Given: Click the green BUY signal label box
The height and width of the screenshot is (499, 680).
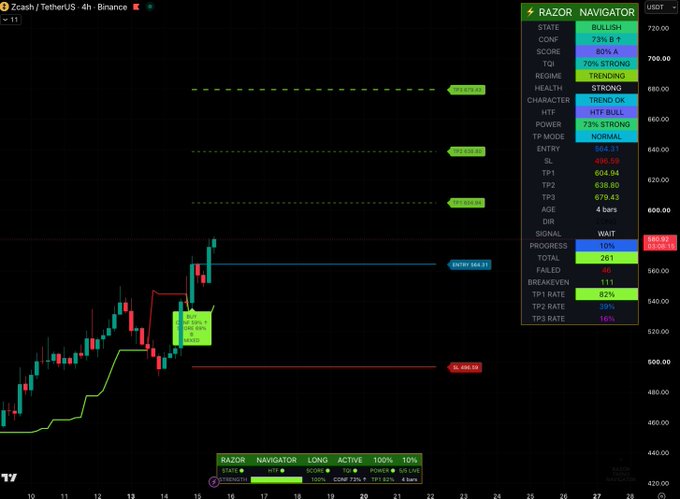Looking at the screenshot, I should pyautogui.click(x=192, y=328).
